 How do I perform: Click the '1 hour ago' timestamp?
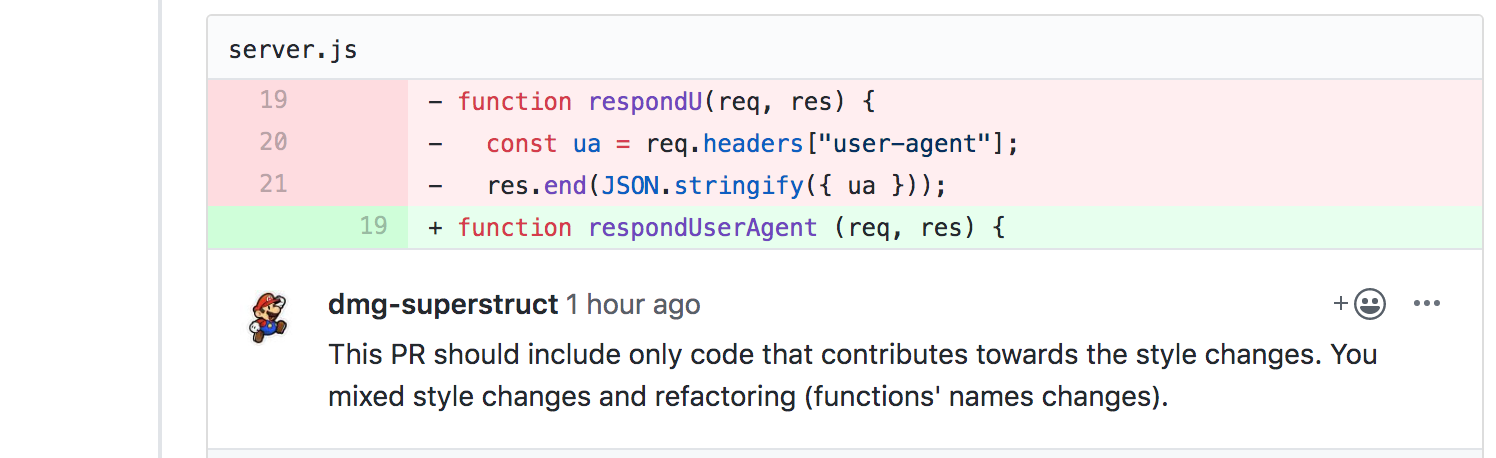point(633,304)
